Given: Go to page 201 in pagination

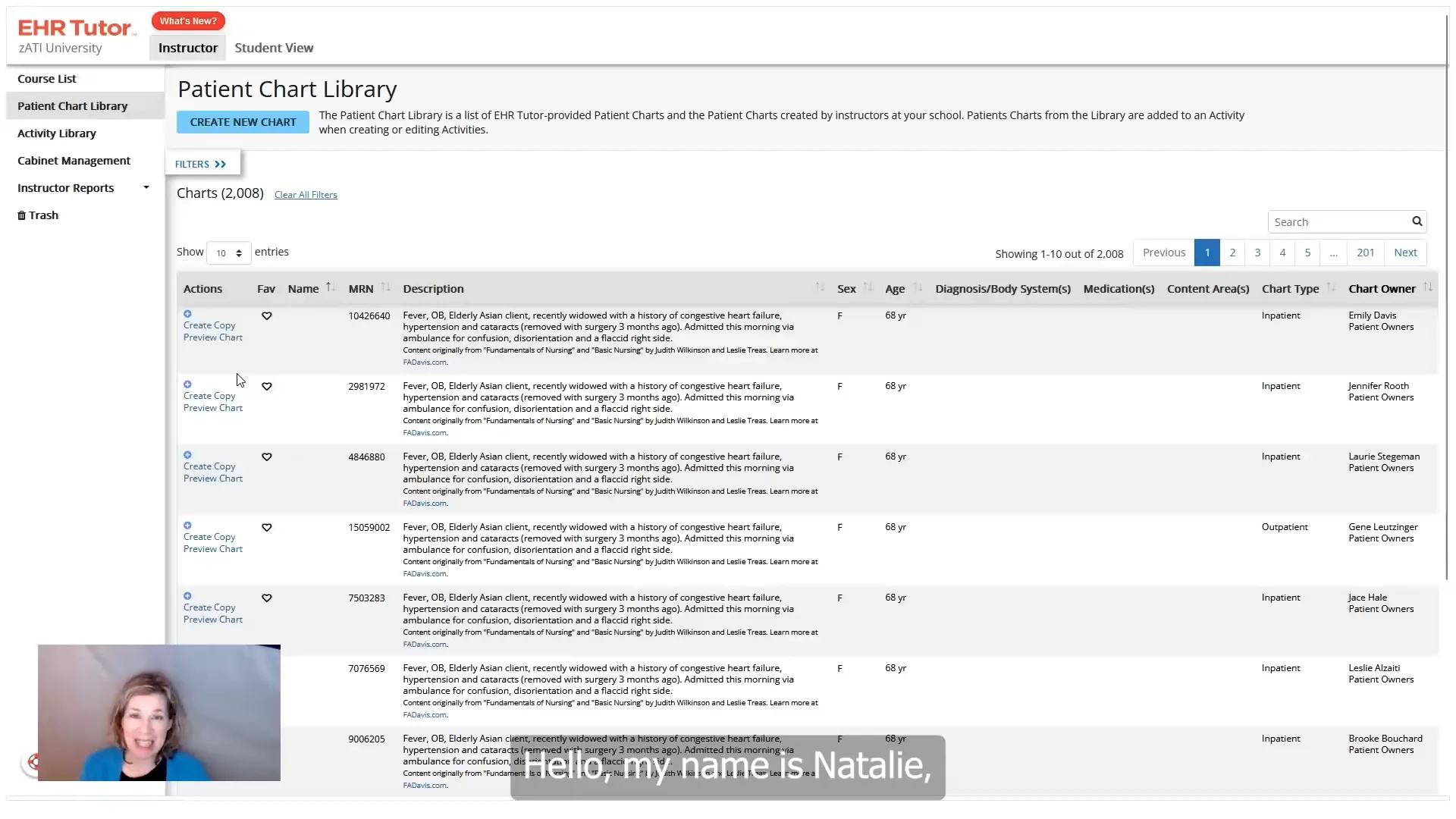Looking at the screenshot, I should click(1365, 253).
